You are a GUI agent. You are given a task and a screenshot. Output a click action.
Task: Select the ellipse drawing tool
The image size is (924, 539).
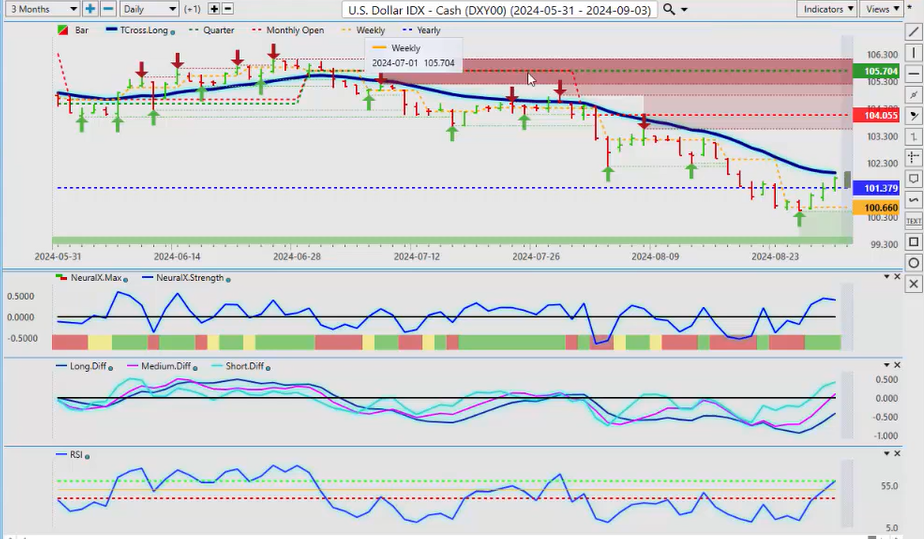[913, 263]
